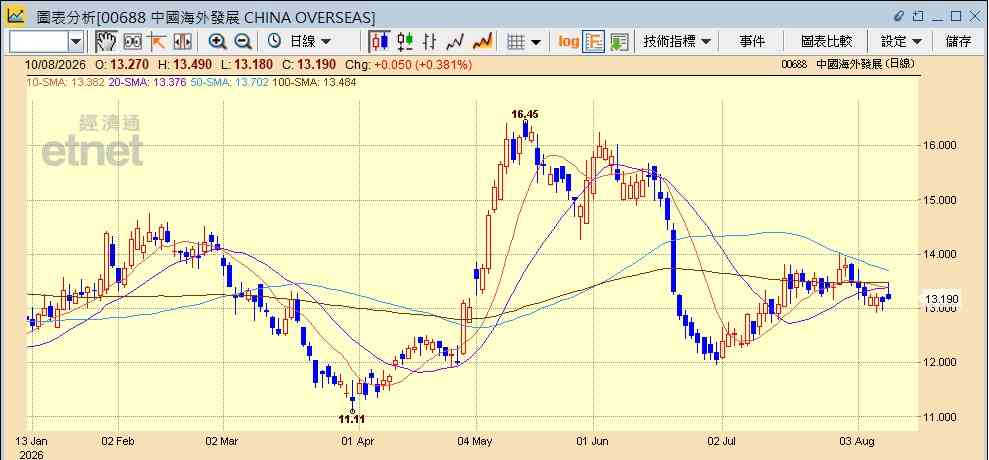Click the 20-SMA: 13.376 label
This screenshot has width=989, height=460.
point(148,82)
